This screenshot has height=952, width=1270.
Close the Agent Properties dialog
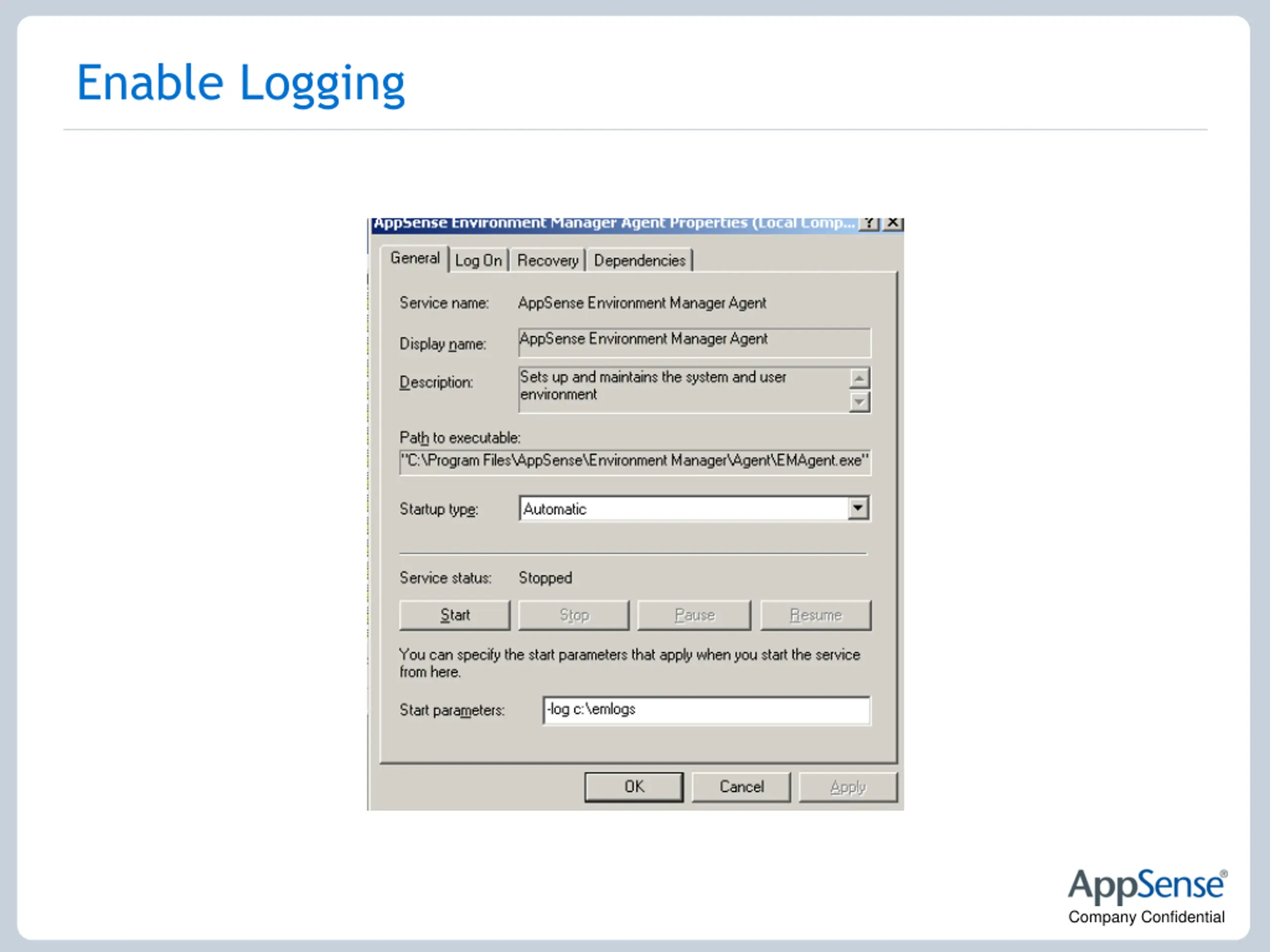point(893,223)
